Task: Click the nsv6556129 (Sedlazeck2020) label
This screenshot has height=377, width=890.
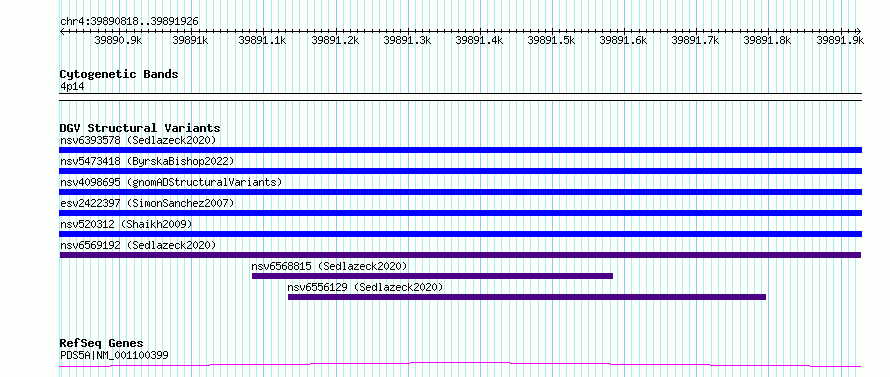Action: coord(366,287)
